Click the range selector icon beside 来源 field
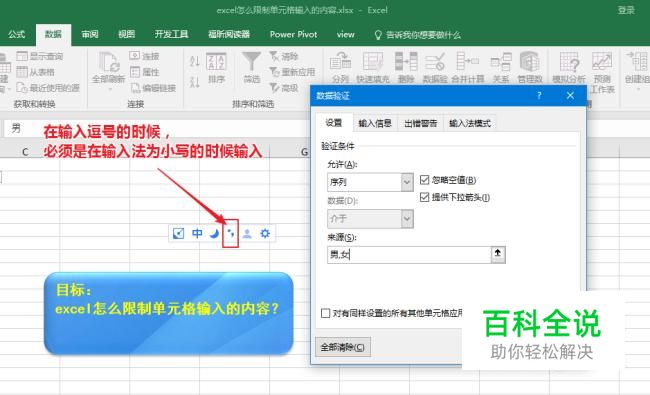650x395 pixels. (x=498, y=254)
